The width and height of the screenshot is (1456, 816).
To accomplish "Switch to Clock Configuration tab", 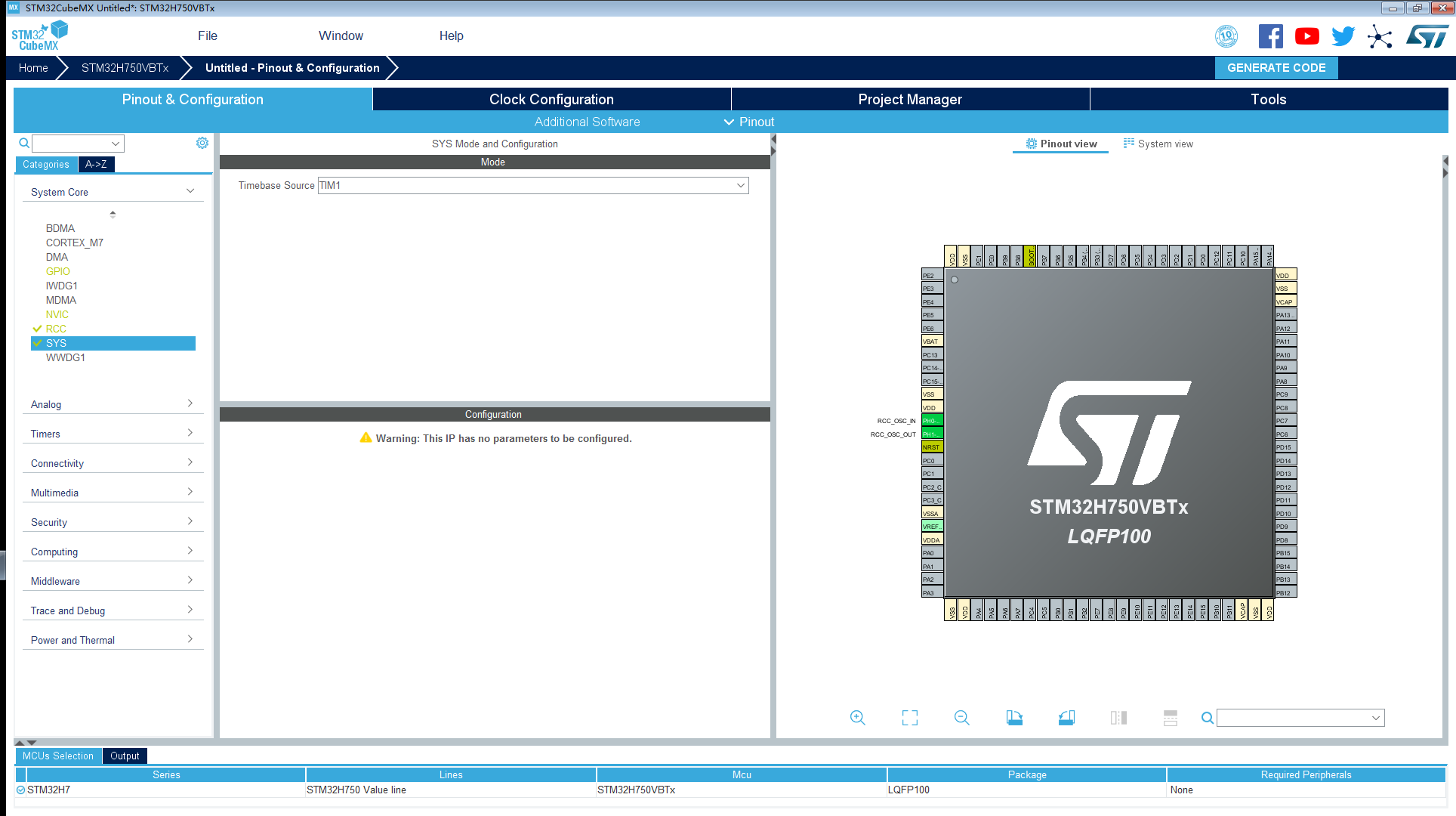I will click(551, 99).
